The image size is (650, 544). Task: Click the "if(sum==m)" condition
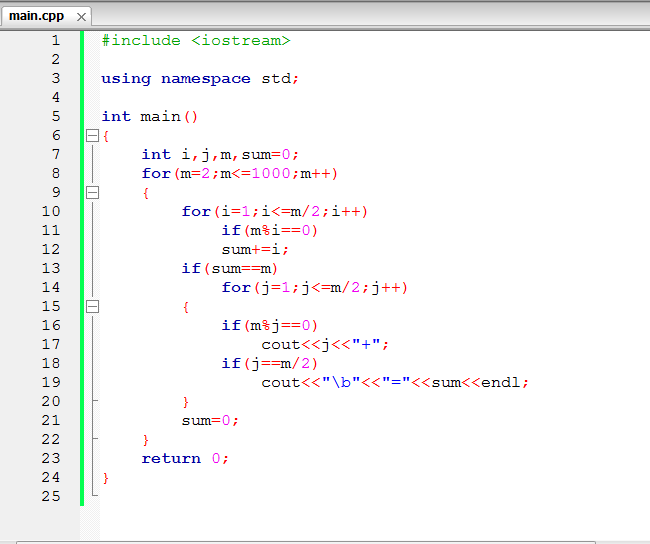(230, 269)
